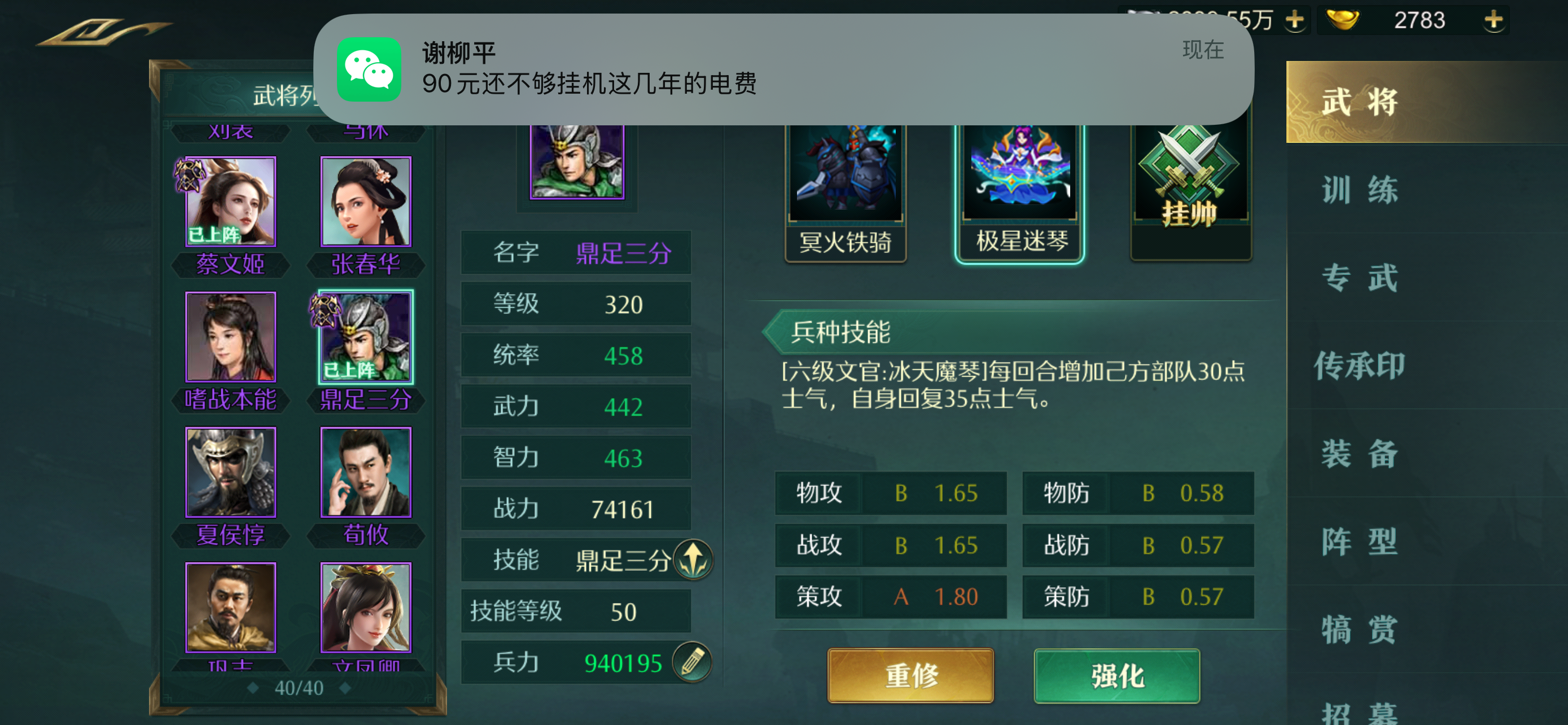Viewport: 1568px width, 725px height.
Task: Choose general 荀攸 portrait
Action: click(366, 473)
